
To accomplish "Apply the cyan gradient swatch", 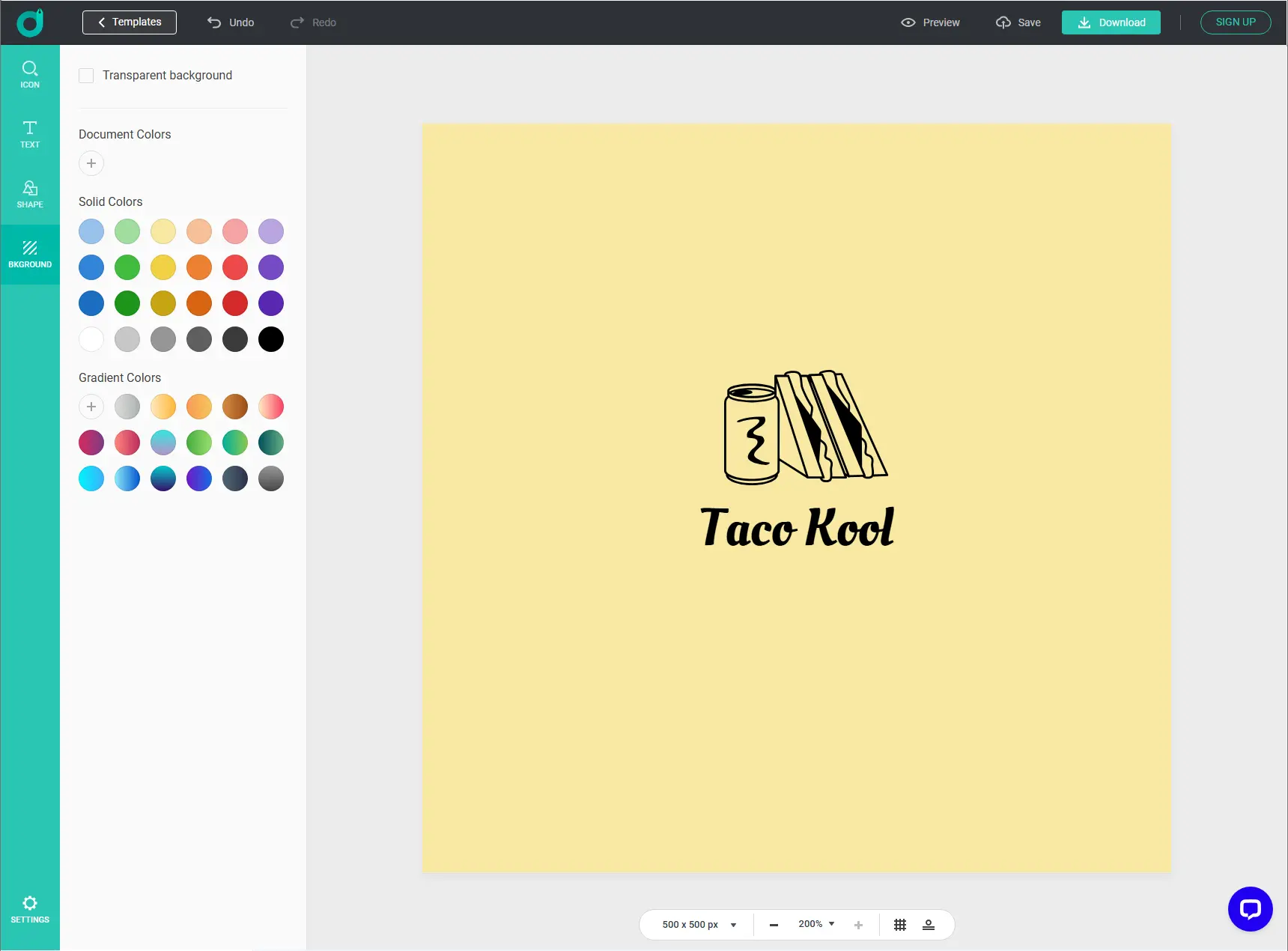I will point(91,478).
